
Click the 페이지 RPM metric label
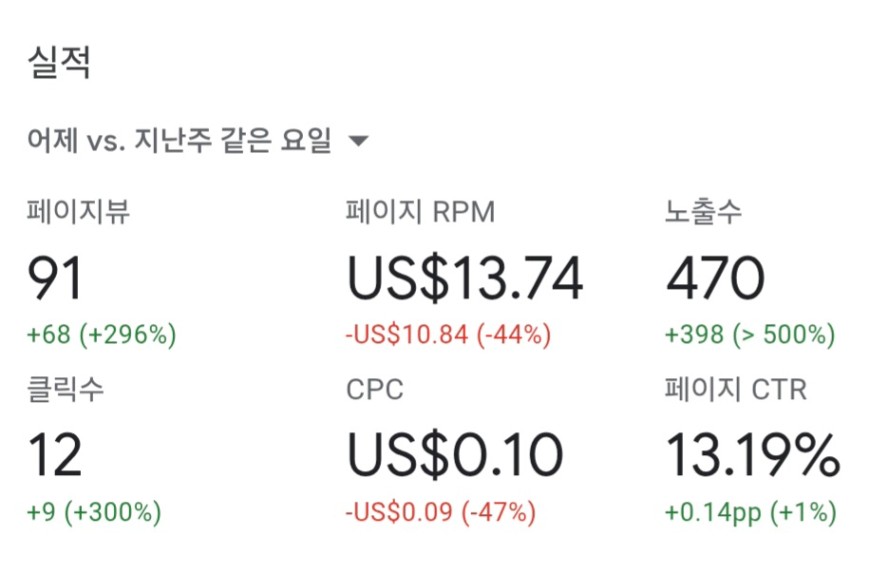coord(421,212)
